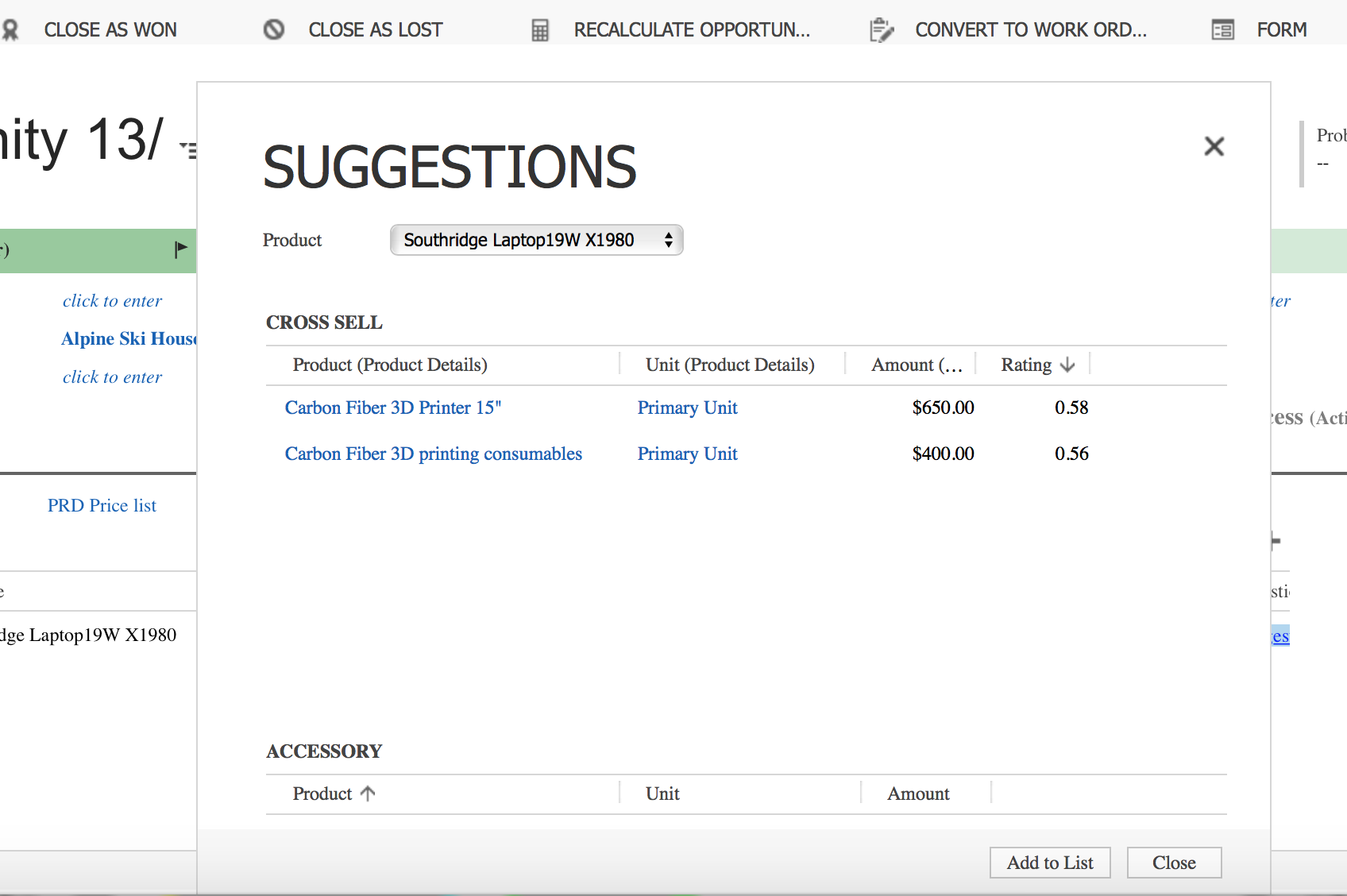1347x896 pixels.
Task: Open Carbon Fiber 3D Printer 15" link
Action: [x=392, y=407]
